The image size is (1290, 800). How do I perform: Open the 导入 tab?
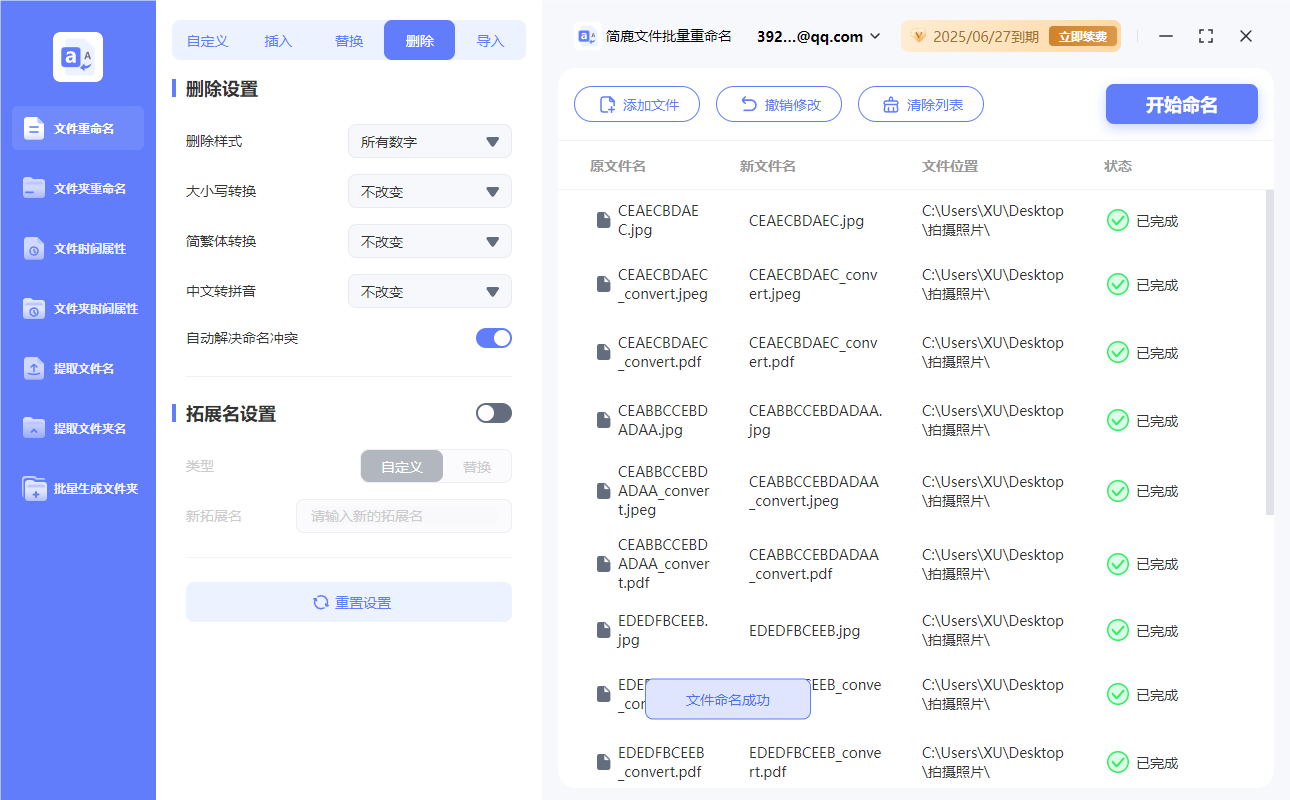pos(491,39)
